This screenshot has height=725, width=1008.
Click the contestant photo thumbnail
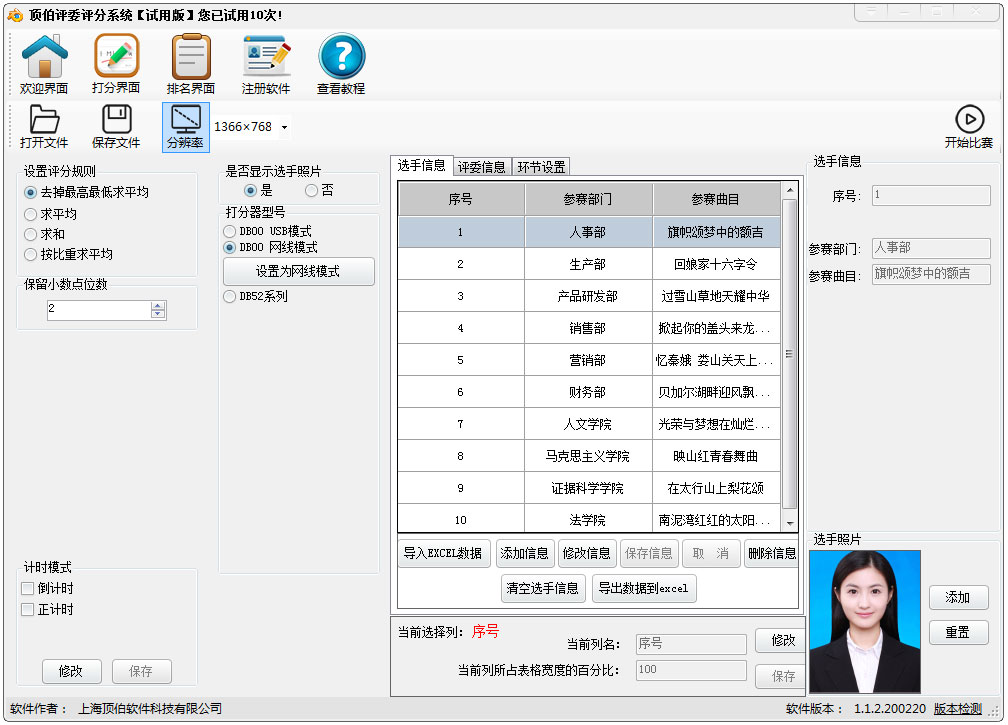[x=865, y=621]
